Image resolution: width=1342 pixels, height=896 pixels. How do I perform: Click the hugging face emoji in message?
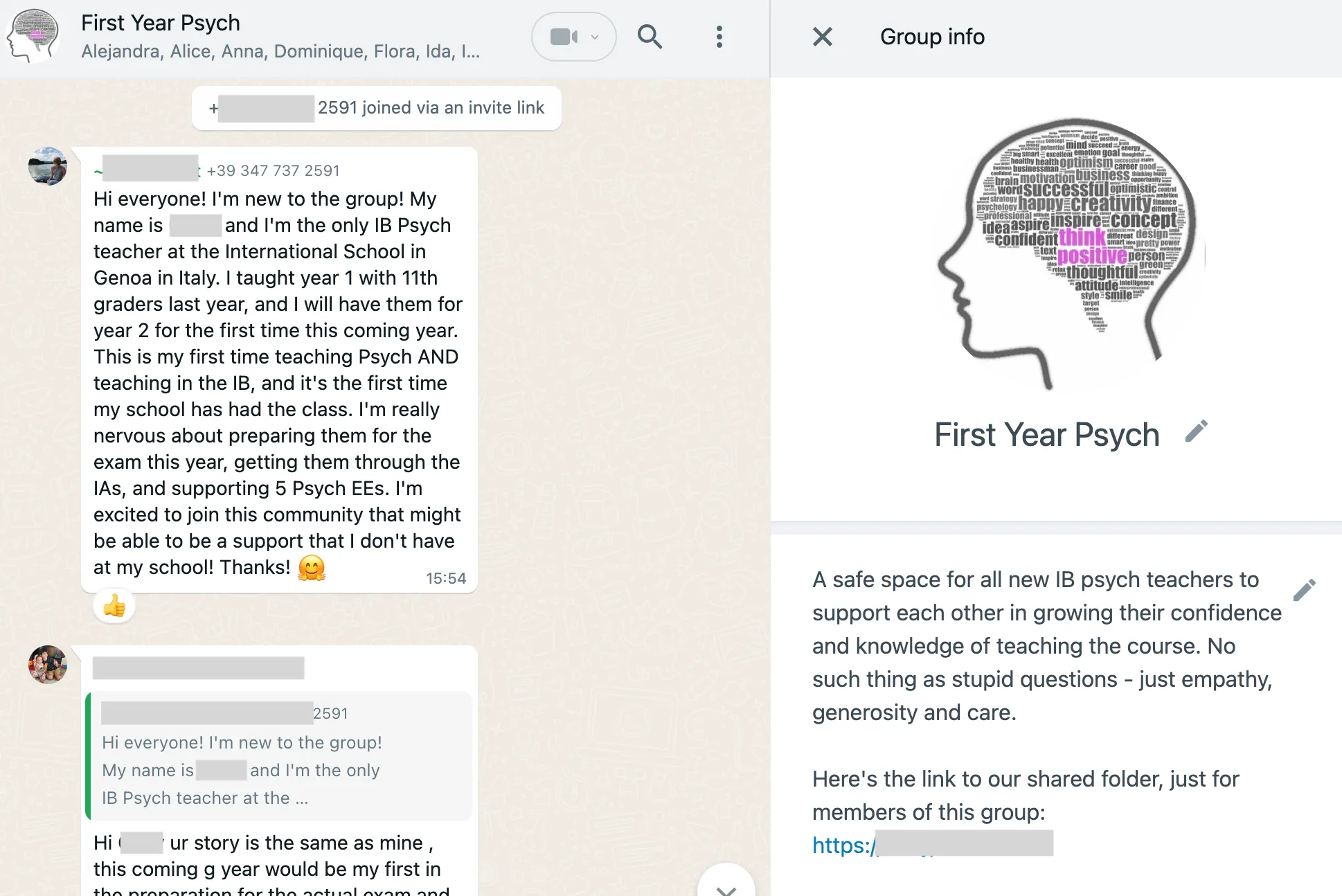pyautogui.click(x=312, y=568)
